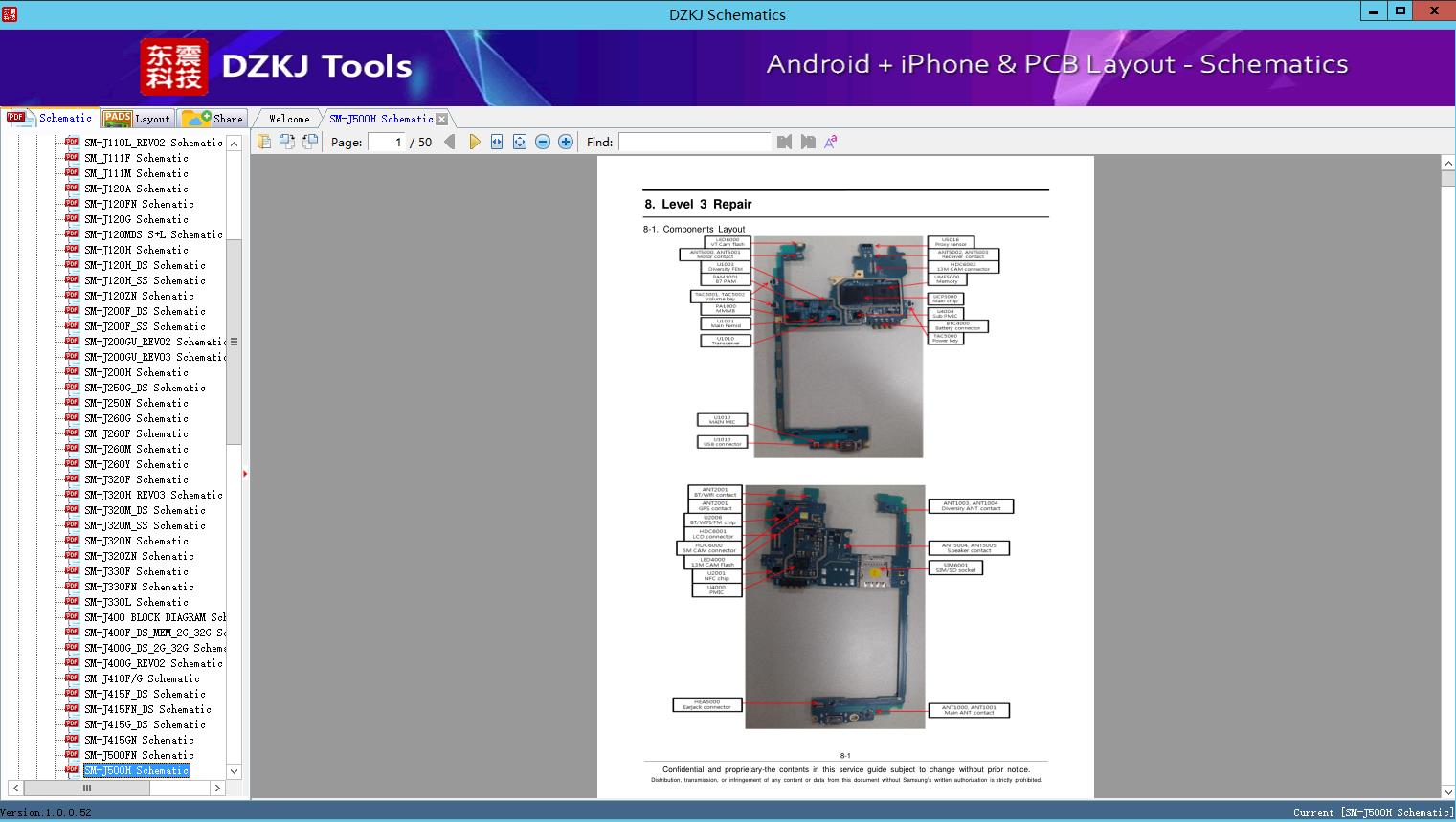This screenshot has height=822, width=1456.
Task: Click the tree's vertical scrollbar thumb
Action: 234,342
